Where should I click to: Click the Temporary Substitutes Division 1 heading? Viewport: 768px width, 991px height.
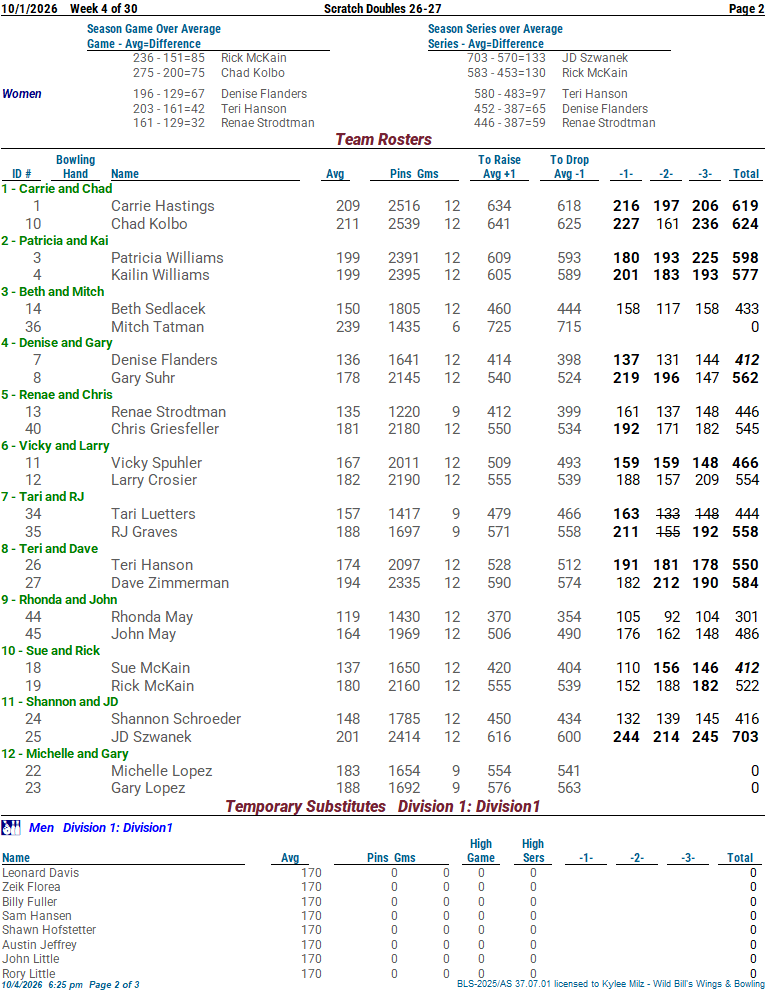coord(383,806)
